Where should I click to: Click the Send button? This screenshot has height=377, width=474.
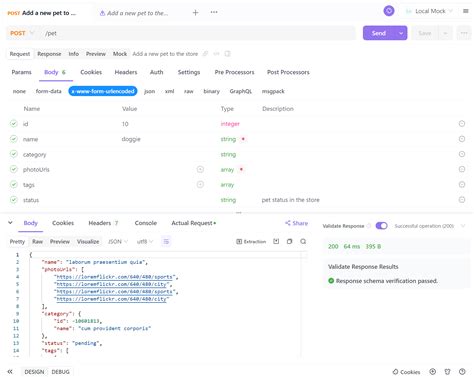[x=379, y=33]
